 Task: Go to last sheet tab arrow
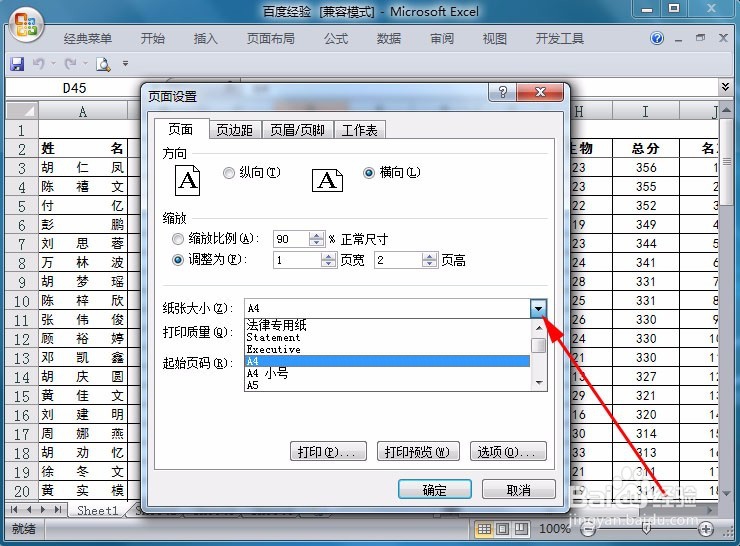pyautogui.click(x=58, y=510)
